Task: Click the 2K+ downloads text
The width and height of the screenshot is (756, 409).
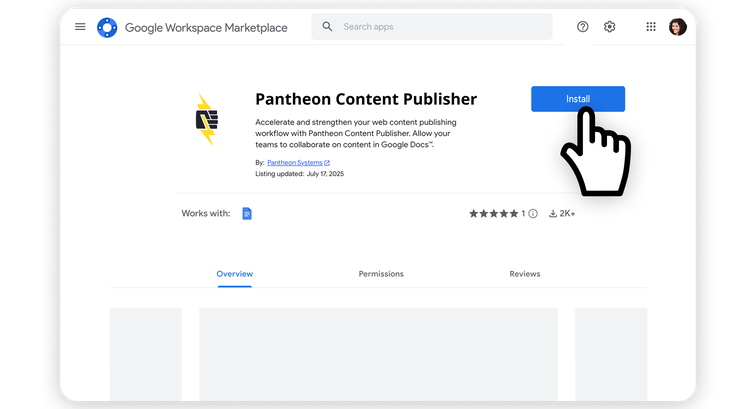Action: 567,213
